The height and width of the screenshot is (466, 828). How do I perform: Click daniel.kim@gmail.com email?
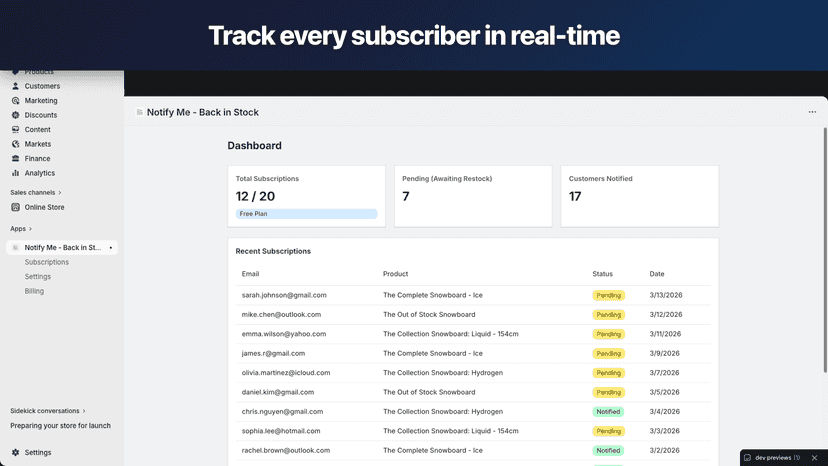click(x=278, y=392)
